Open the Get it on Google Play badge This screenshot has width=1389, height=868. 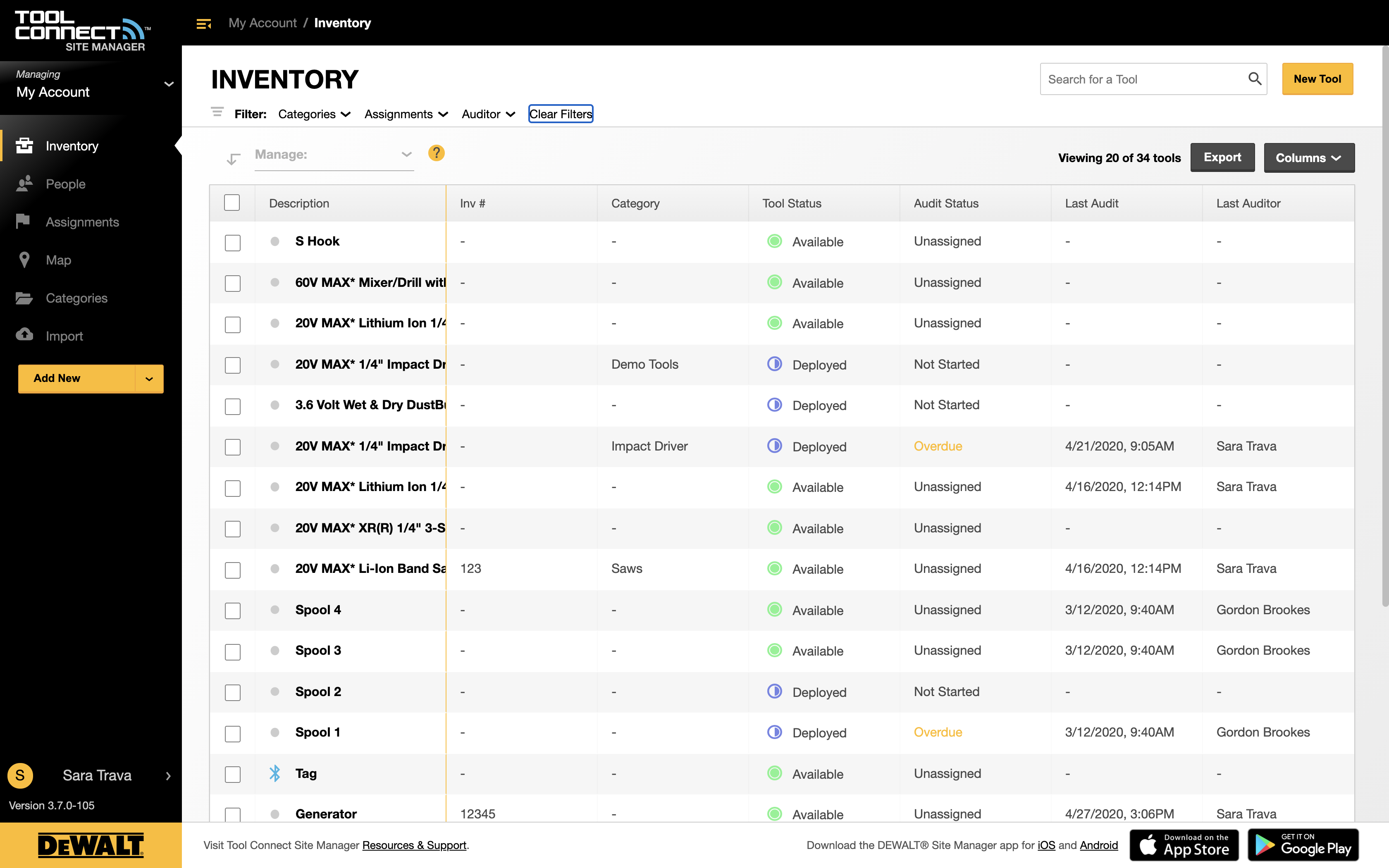coord(1303,845)
